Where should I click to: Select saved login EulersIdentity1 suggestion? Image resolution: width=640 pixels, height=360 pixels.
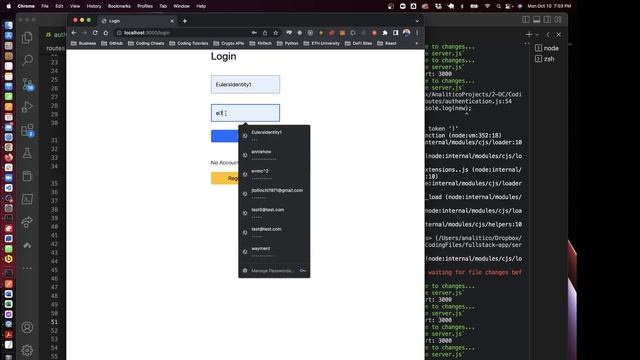pyautogui.click(x=274, y=135)
